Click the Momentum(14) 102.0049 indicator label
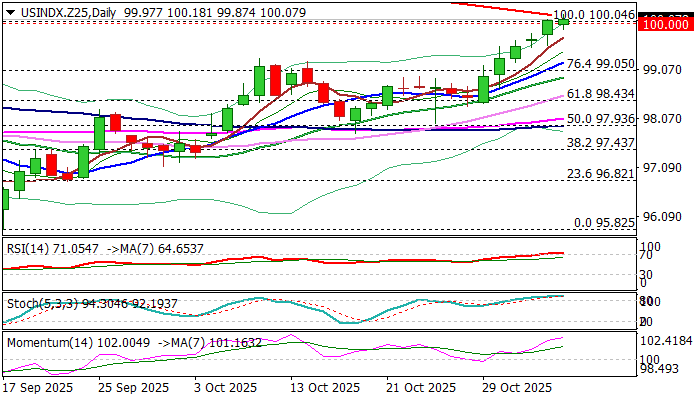700x400 pixels. [79, 343]
